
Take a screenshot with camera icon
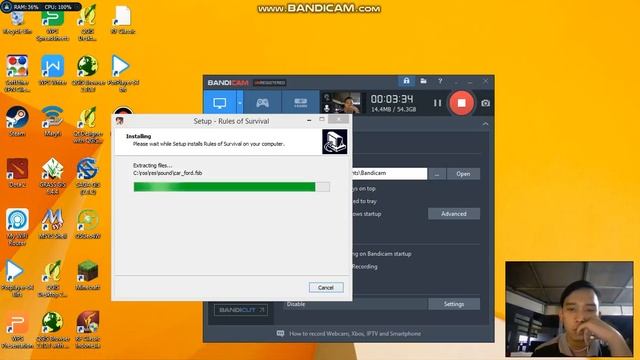pos(485,103)
